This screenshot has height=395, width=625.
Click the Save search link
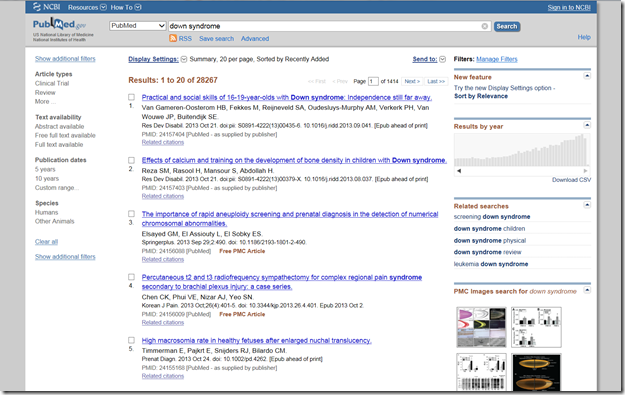click(216, 39)
